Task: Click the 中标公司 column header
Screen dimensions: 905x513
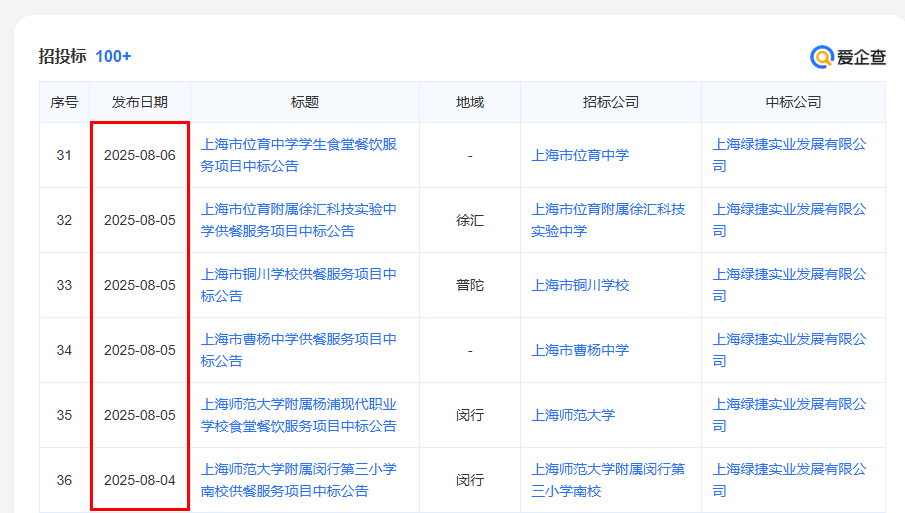Action: coord(794,102)
